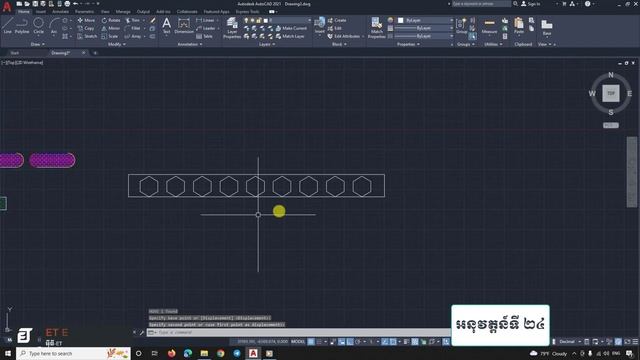Click the Array tool
Screen dimensions: 640x360
[x=133, y=36]
